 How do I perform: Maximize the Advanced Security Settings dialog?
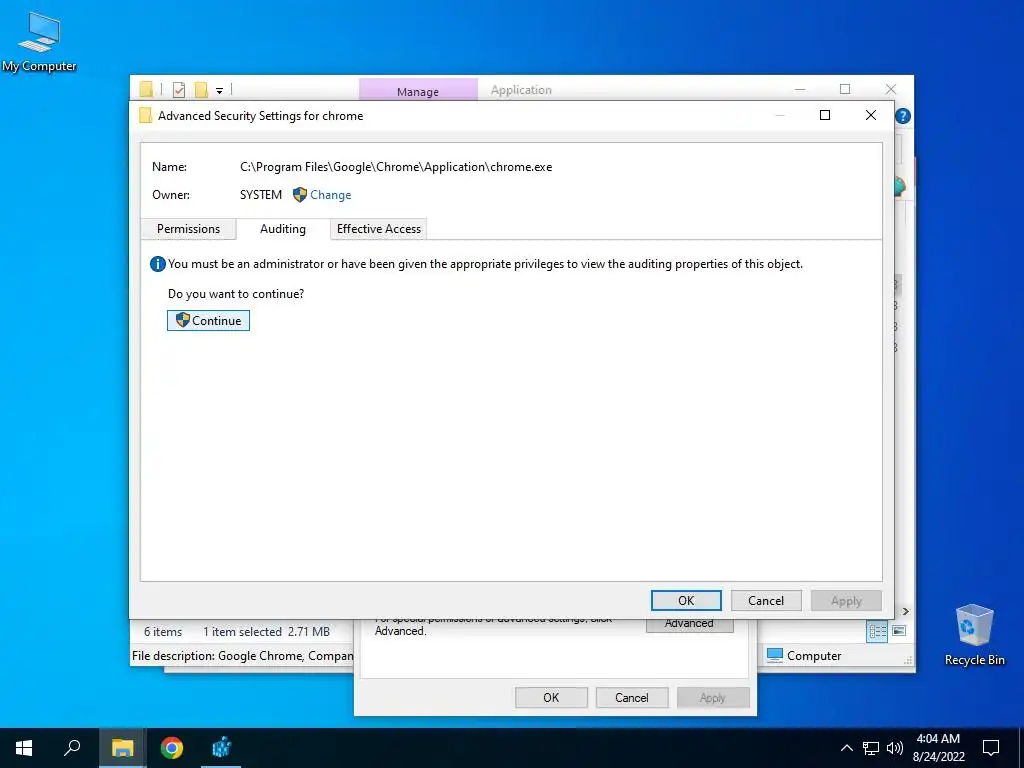825,115
